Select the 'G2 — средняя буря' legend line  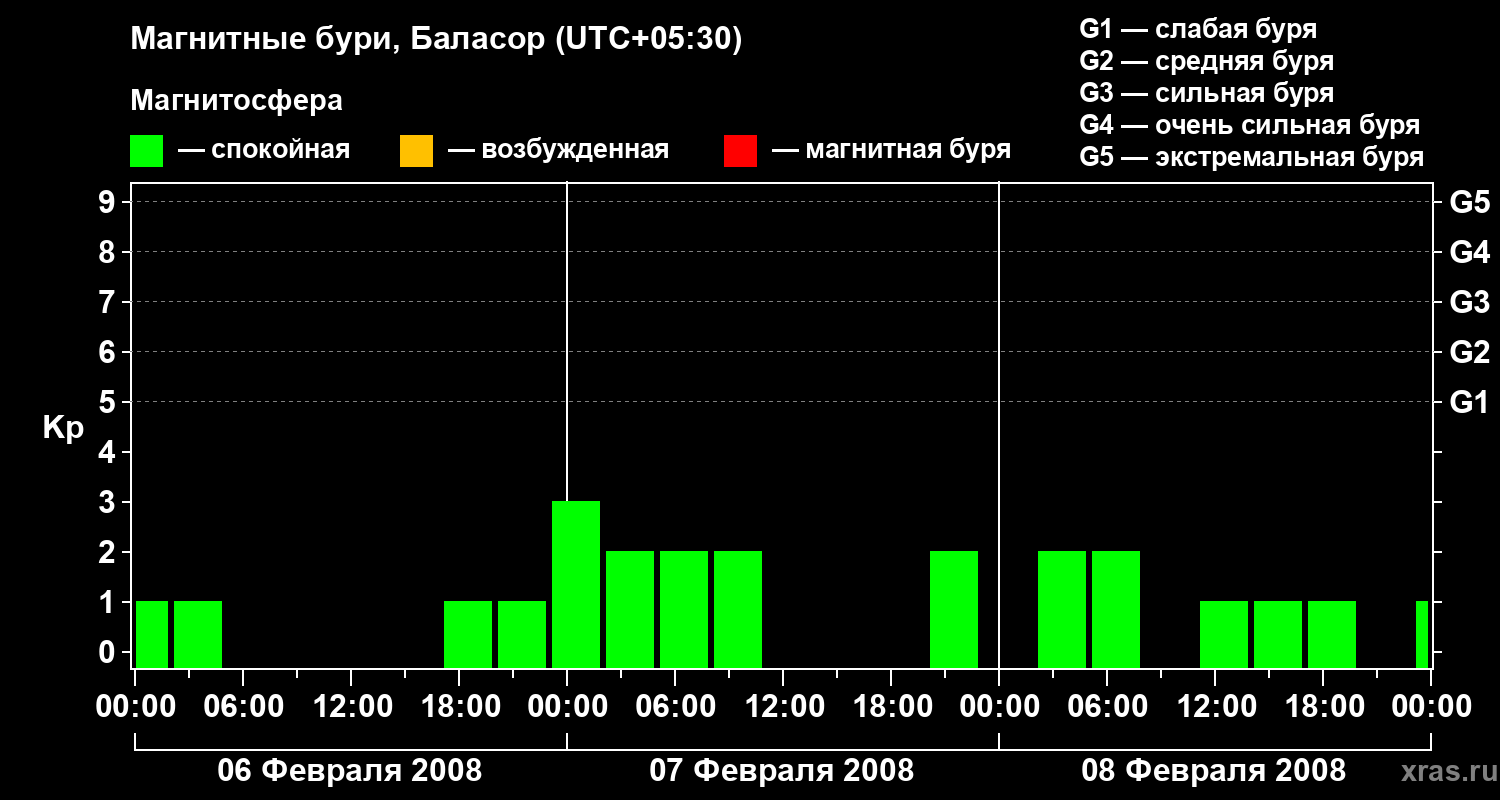tap(1207, 61)
